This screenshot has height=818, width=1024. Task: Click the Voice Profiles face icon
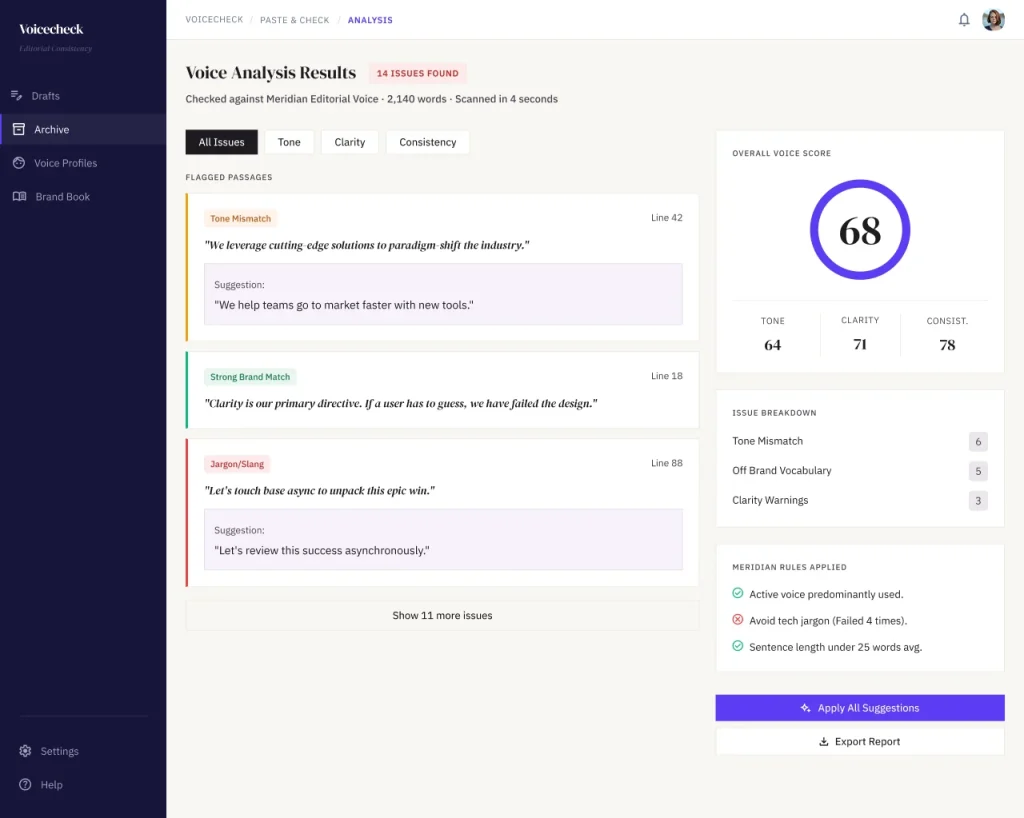[19, 163]
